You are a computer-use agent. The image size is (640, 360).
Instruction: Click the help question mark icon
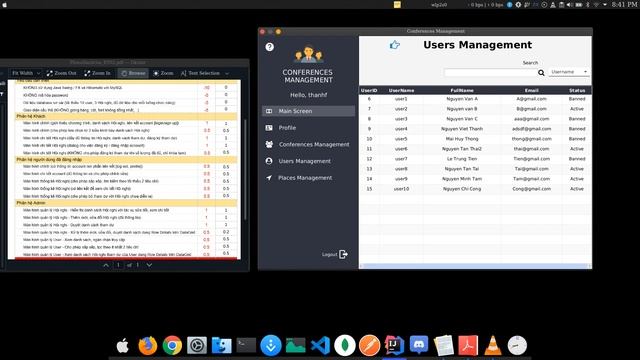(269, 47)
